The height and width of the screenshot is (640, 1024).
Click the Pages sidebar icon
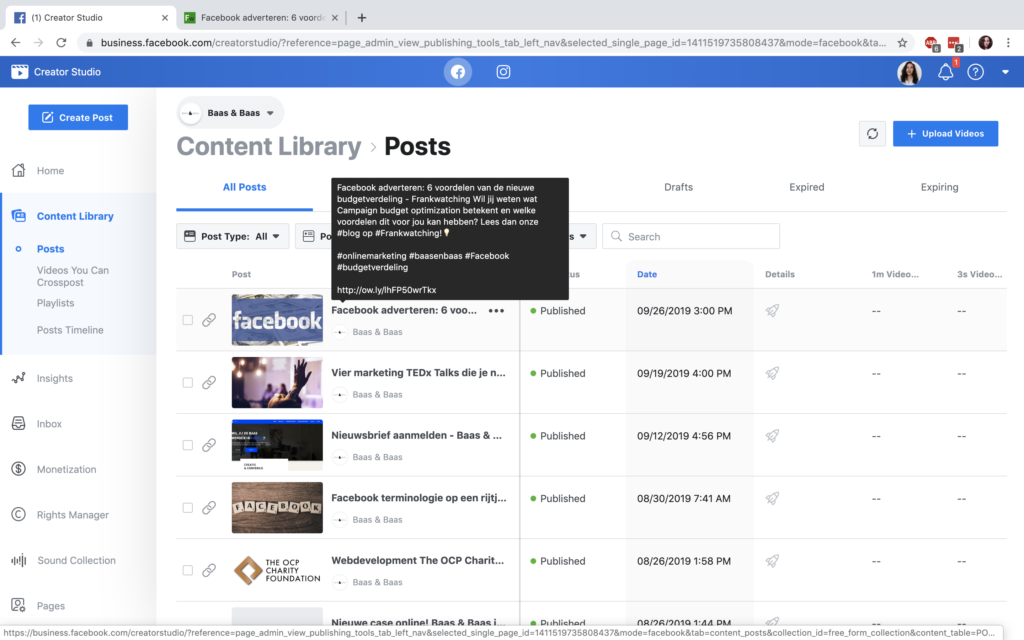click(18, 605)
